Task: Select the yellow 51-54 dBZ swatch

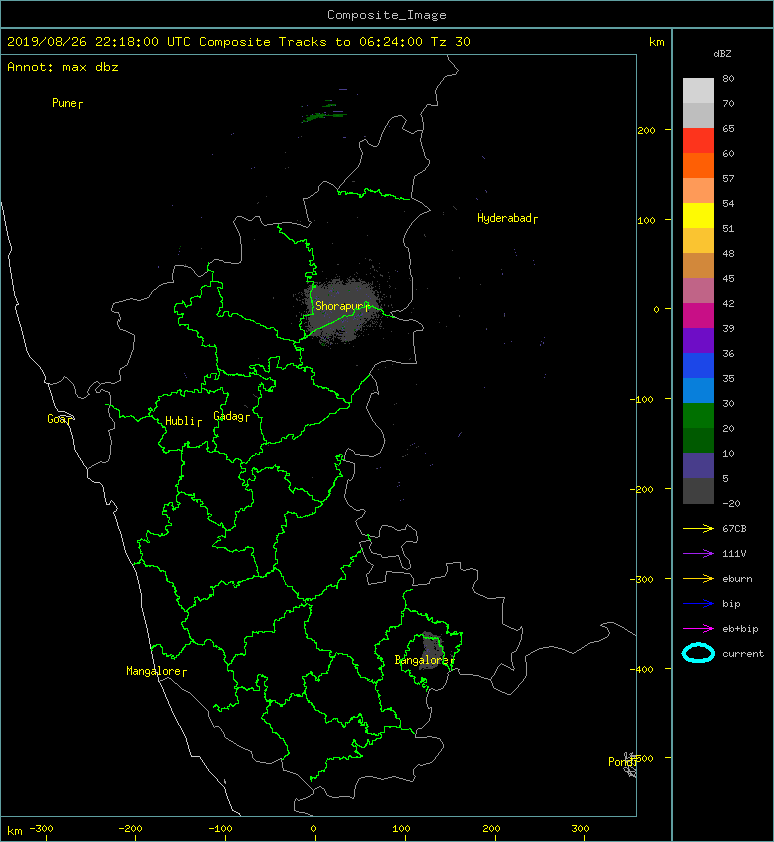Action: point(698,216)
